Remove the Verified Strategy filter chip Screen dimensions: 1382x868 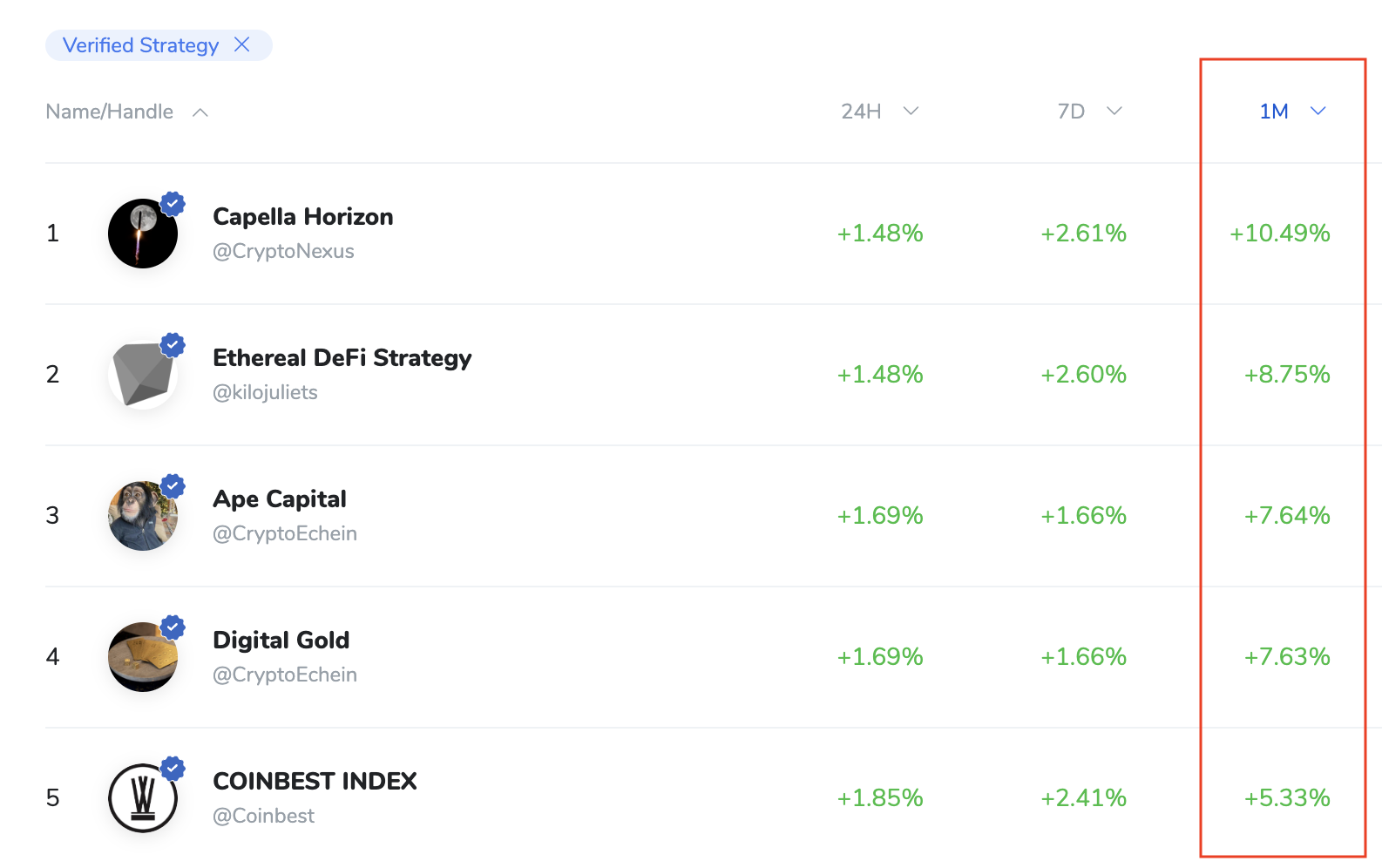(x=242, y=44)
